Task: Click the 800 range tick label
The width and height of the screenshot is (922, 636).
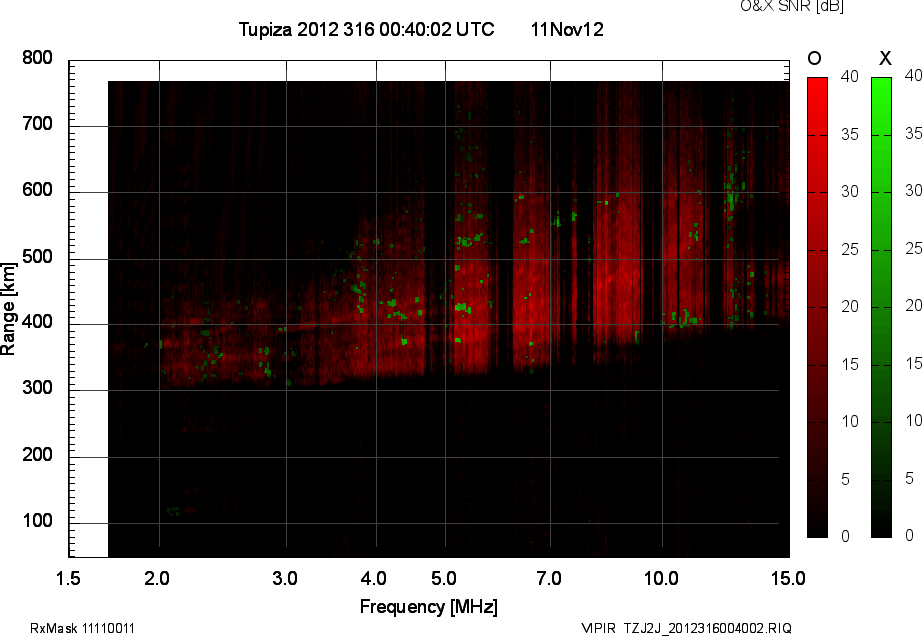Action: tap(37, 58)
